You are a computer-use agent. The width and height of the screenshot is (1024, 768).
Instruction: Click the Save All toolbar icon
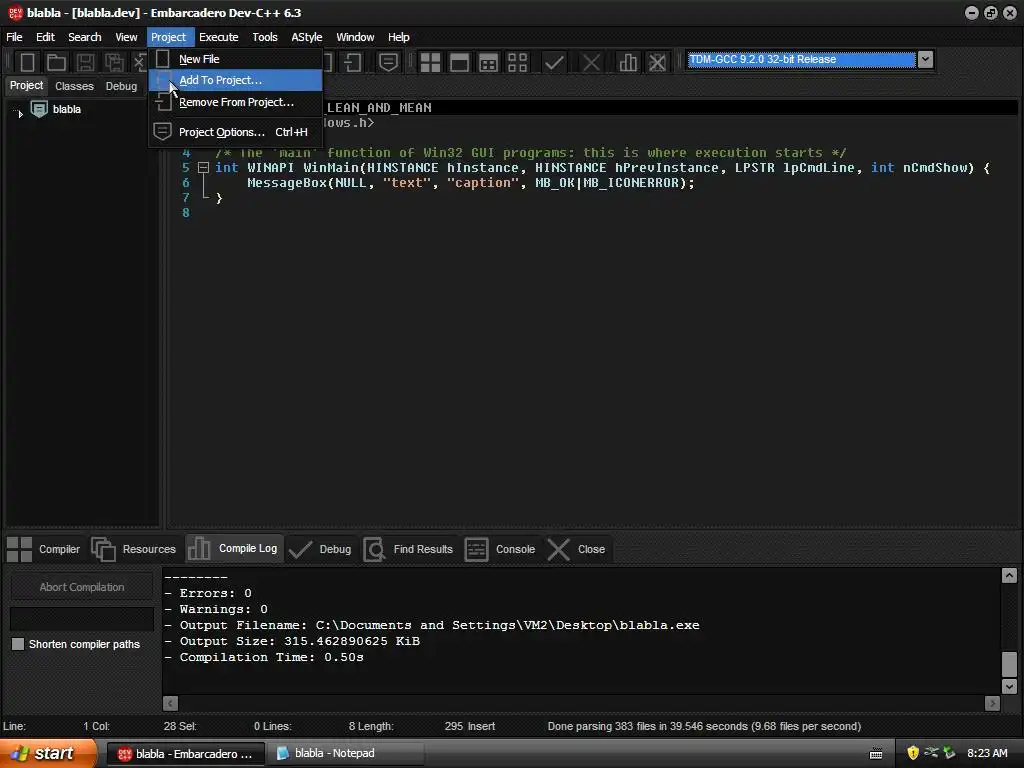pos(114,63)
